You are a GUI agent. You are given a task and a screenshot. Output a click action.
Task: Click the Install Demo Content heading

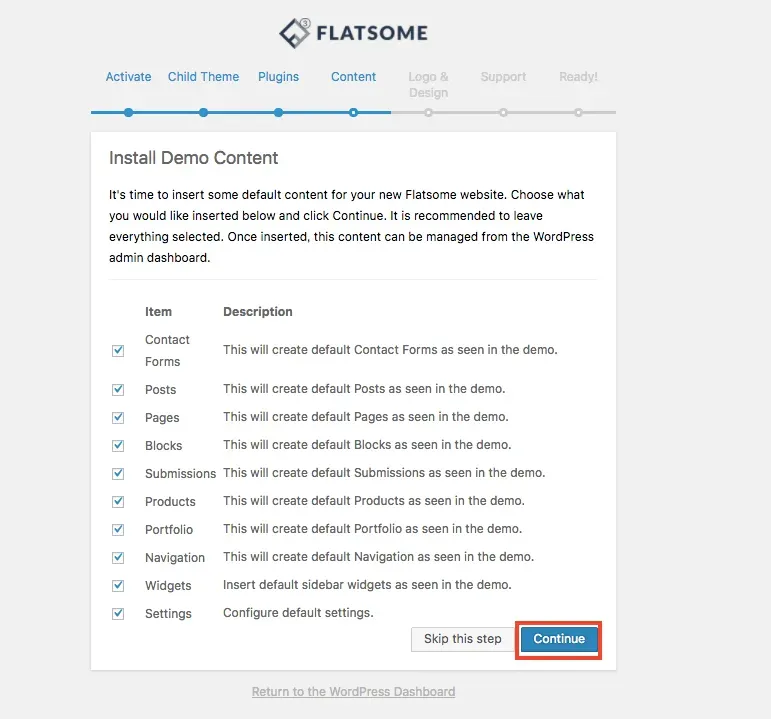tap(193, 158)
